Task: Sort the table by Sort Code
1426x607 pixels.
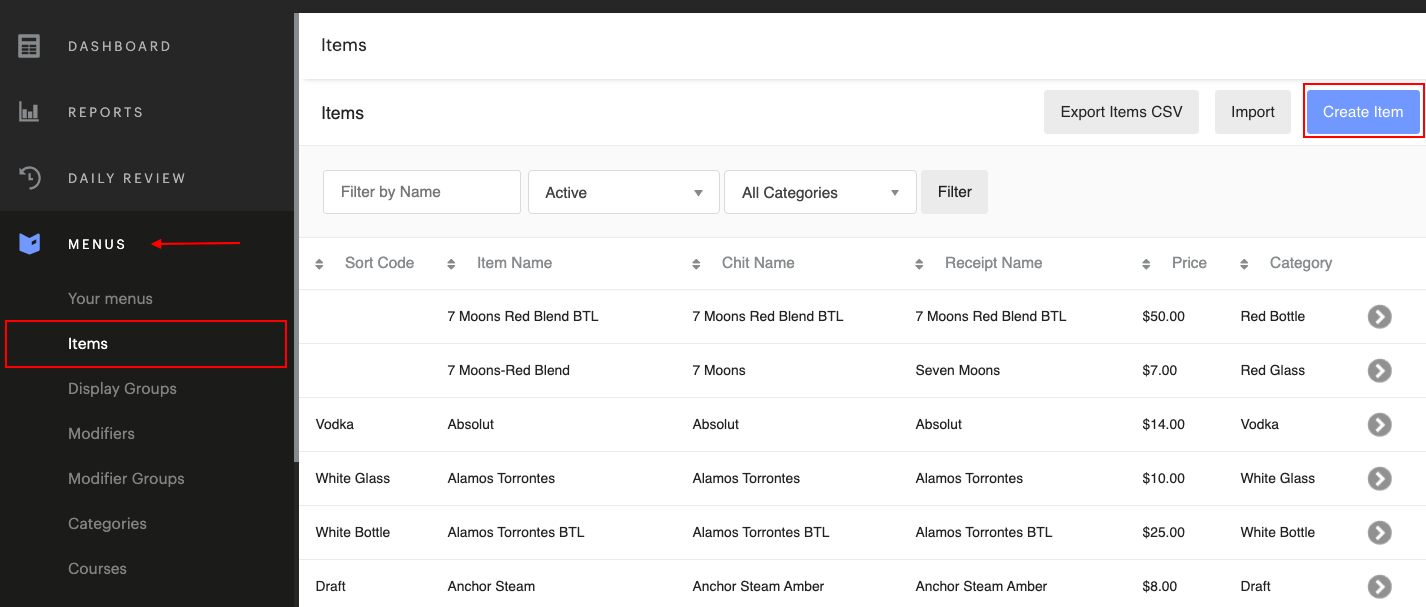Action: click(x=378, y=263)
